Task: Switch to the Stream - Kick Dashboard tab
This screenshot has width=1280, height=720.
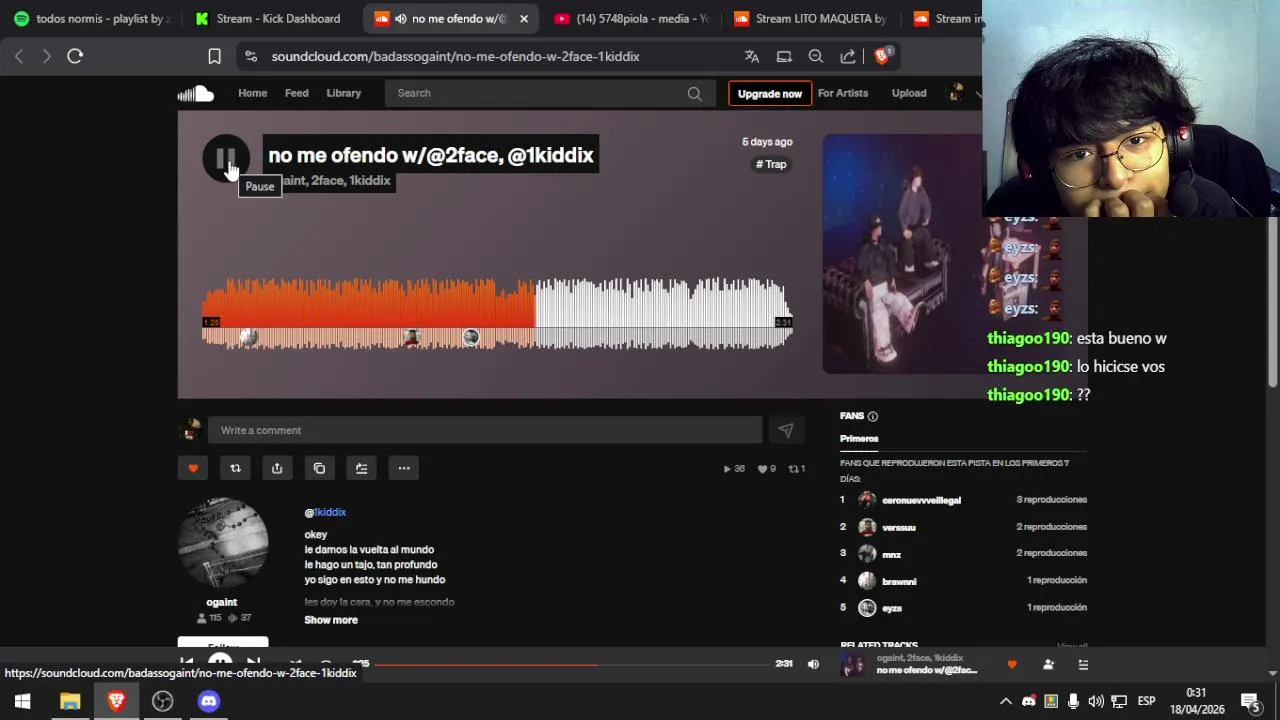Action: pos(268,18)
